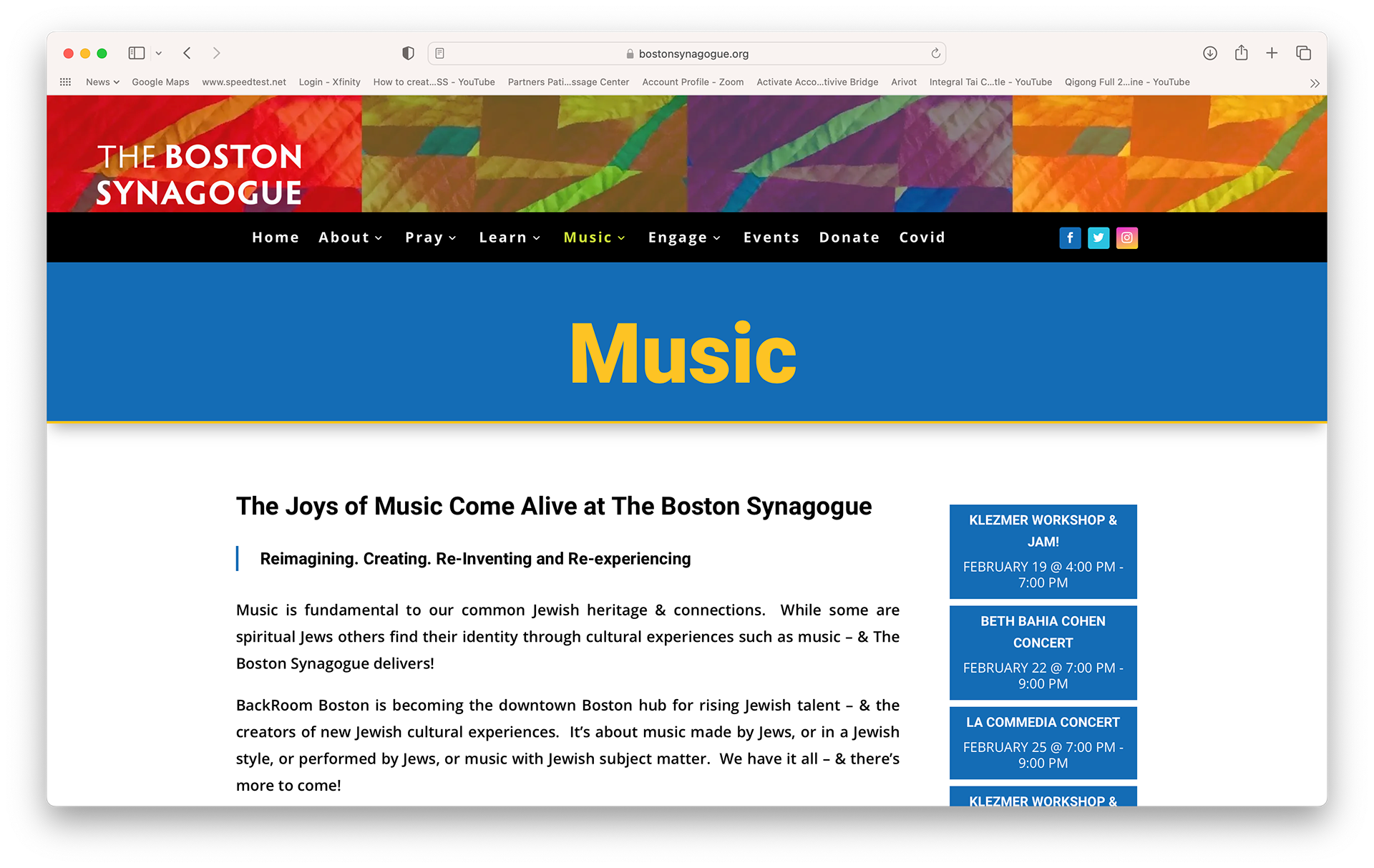Expand the Engage menu
The width and height of the screenshot is (1374, 868).
684,238
